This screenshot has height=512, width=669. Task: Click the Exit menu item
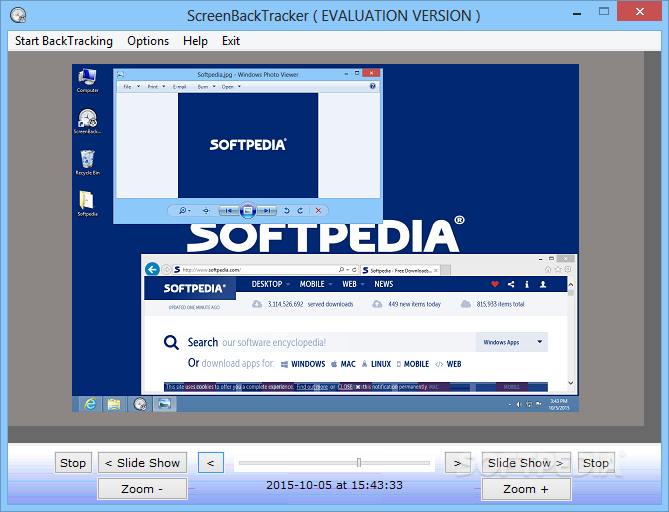pos(230,41)
